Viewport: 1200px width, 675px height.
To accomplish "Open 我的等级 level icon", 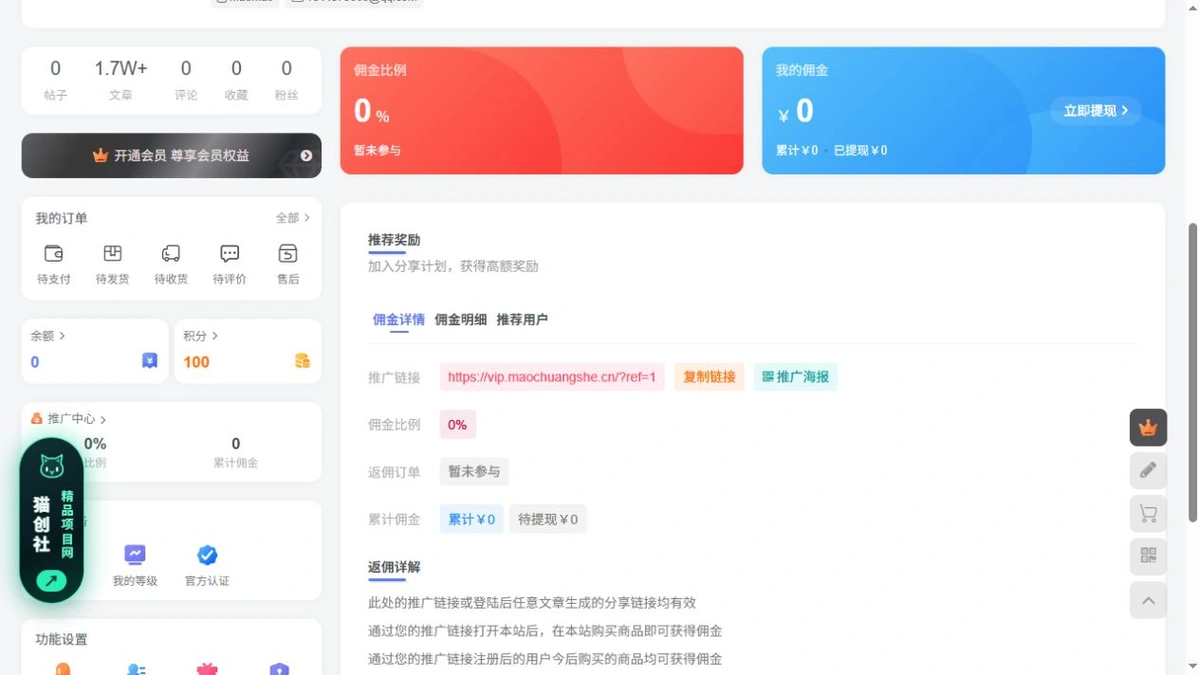I will pos(135,555).
